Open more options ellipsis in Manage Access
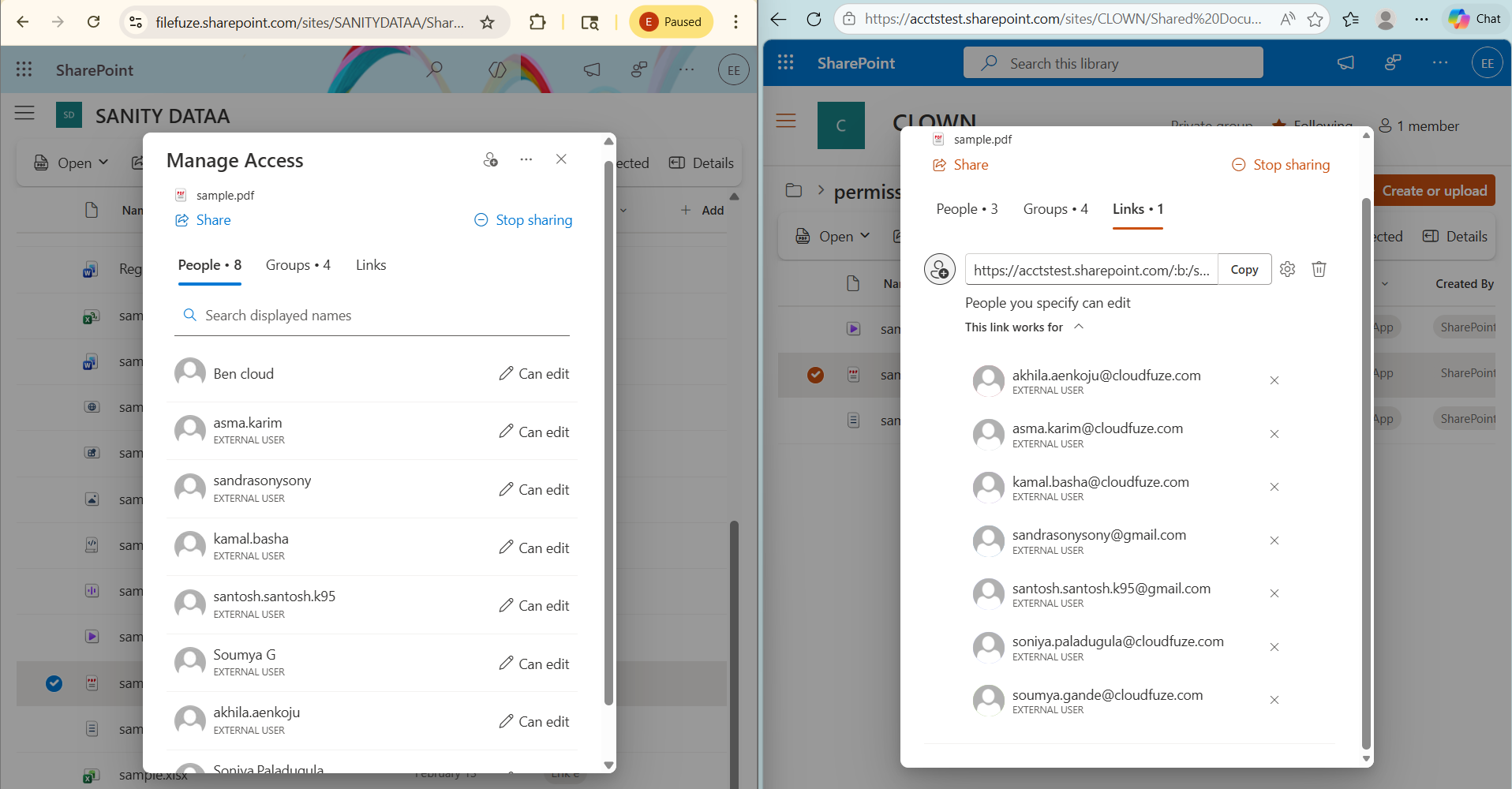 tap(526, 159)
